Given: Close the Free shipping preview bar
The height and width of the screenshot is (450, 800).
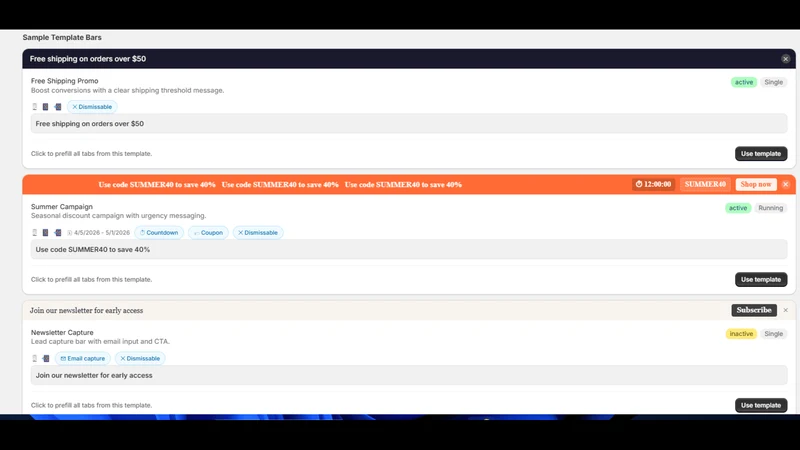Looking at the screenshot, I should click(785, 59).
